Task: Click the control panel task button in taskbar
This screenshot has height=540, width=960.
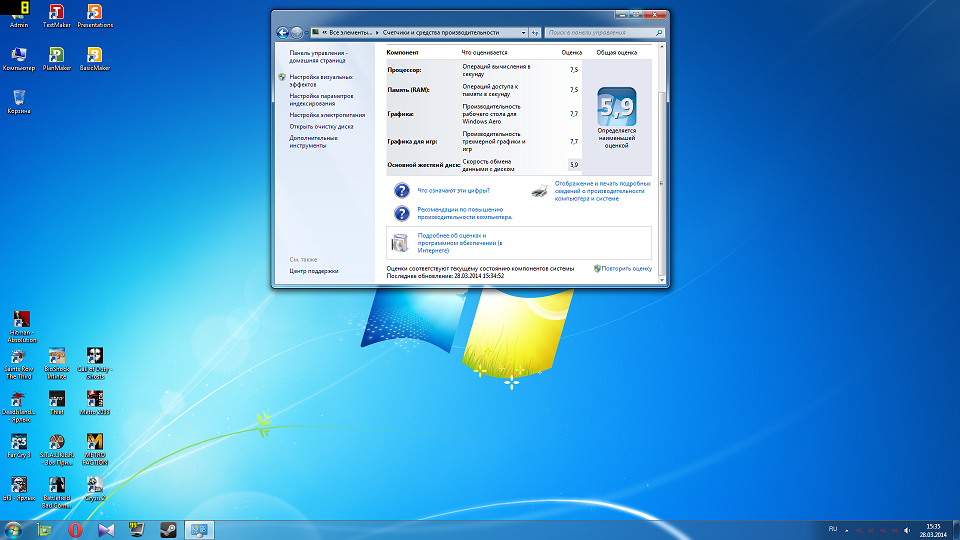Action: [x=199, y=530]
